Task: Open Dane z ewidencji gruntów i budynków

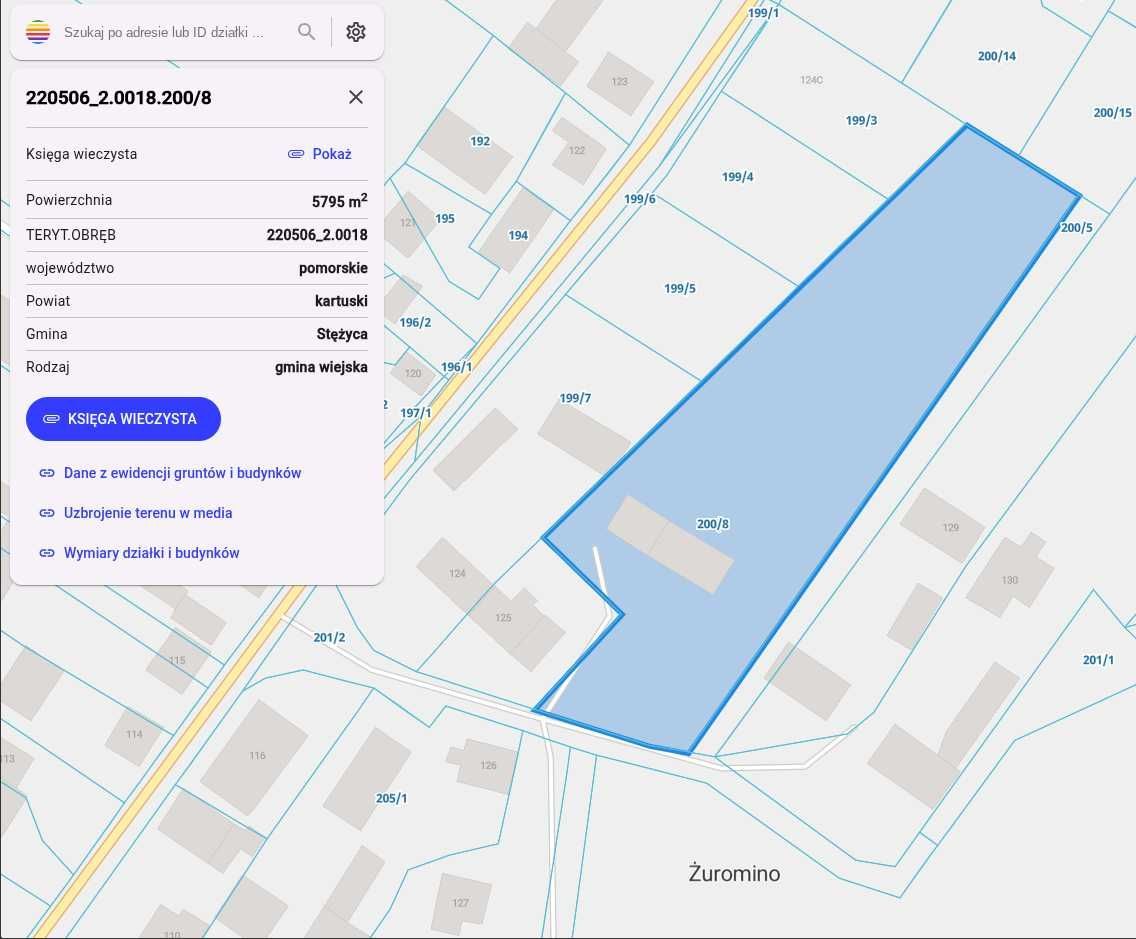Action: [x=183, y=473]
